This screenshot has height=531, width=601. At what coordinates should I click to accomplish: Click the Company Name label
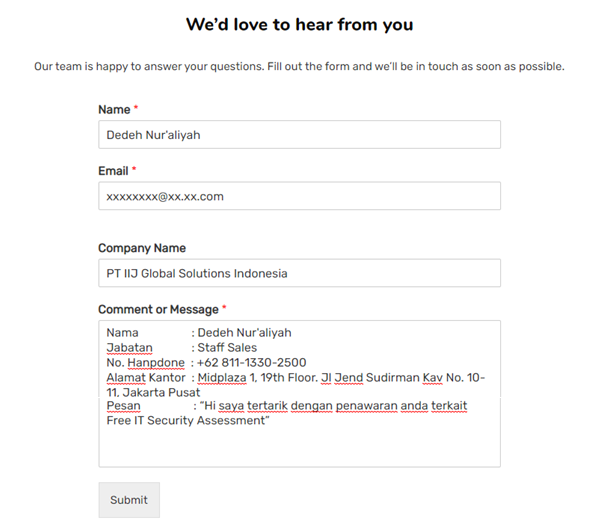[x=142, y=248]
